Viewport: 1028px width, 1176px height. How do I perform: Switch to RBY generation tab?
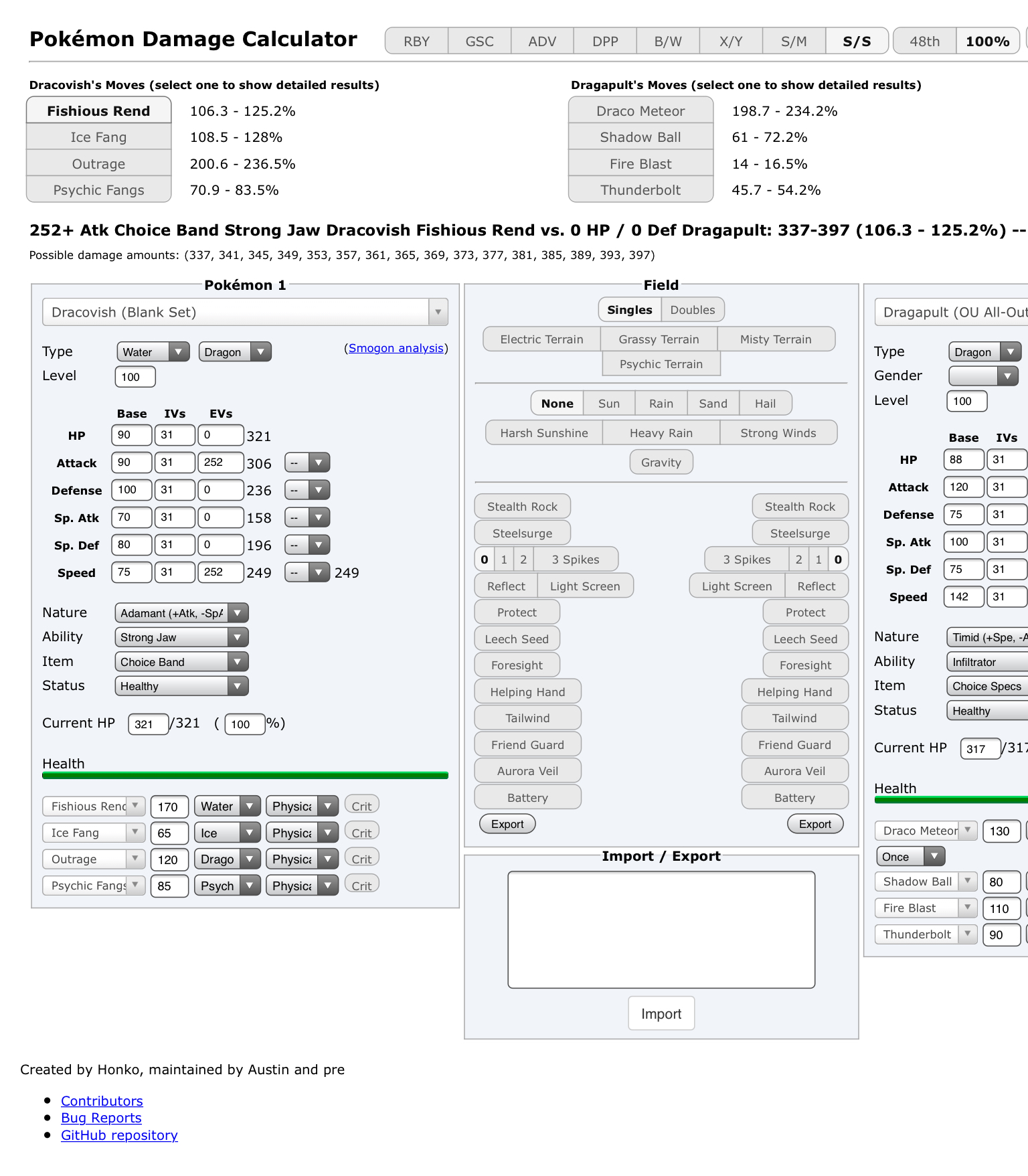pyautogui.click(x=416, y=41)
